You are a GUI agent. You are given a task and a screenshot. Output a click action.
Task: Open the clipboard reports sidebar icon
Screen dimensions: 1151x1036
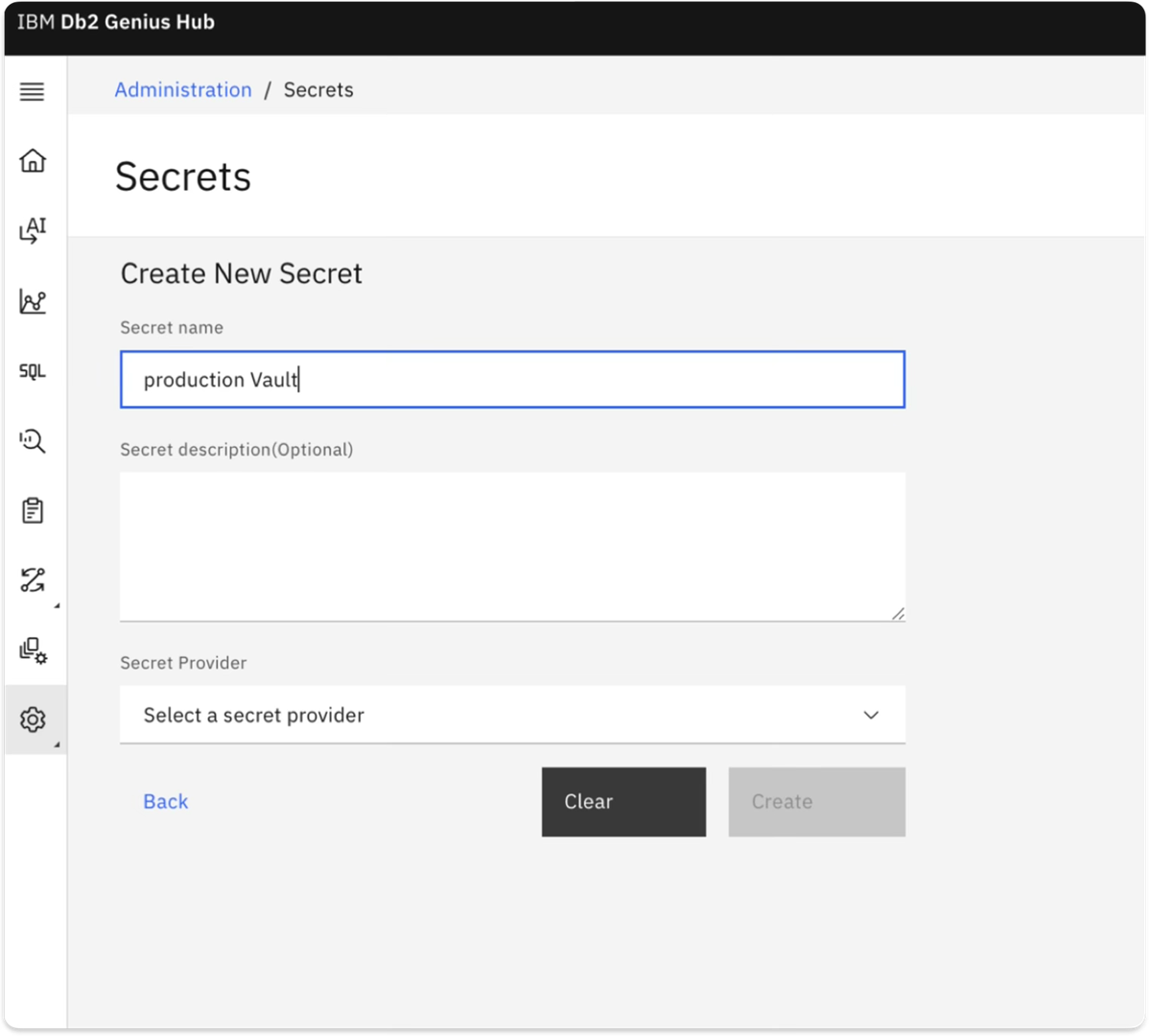tap(33, 510)
